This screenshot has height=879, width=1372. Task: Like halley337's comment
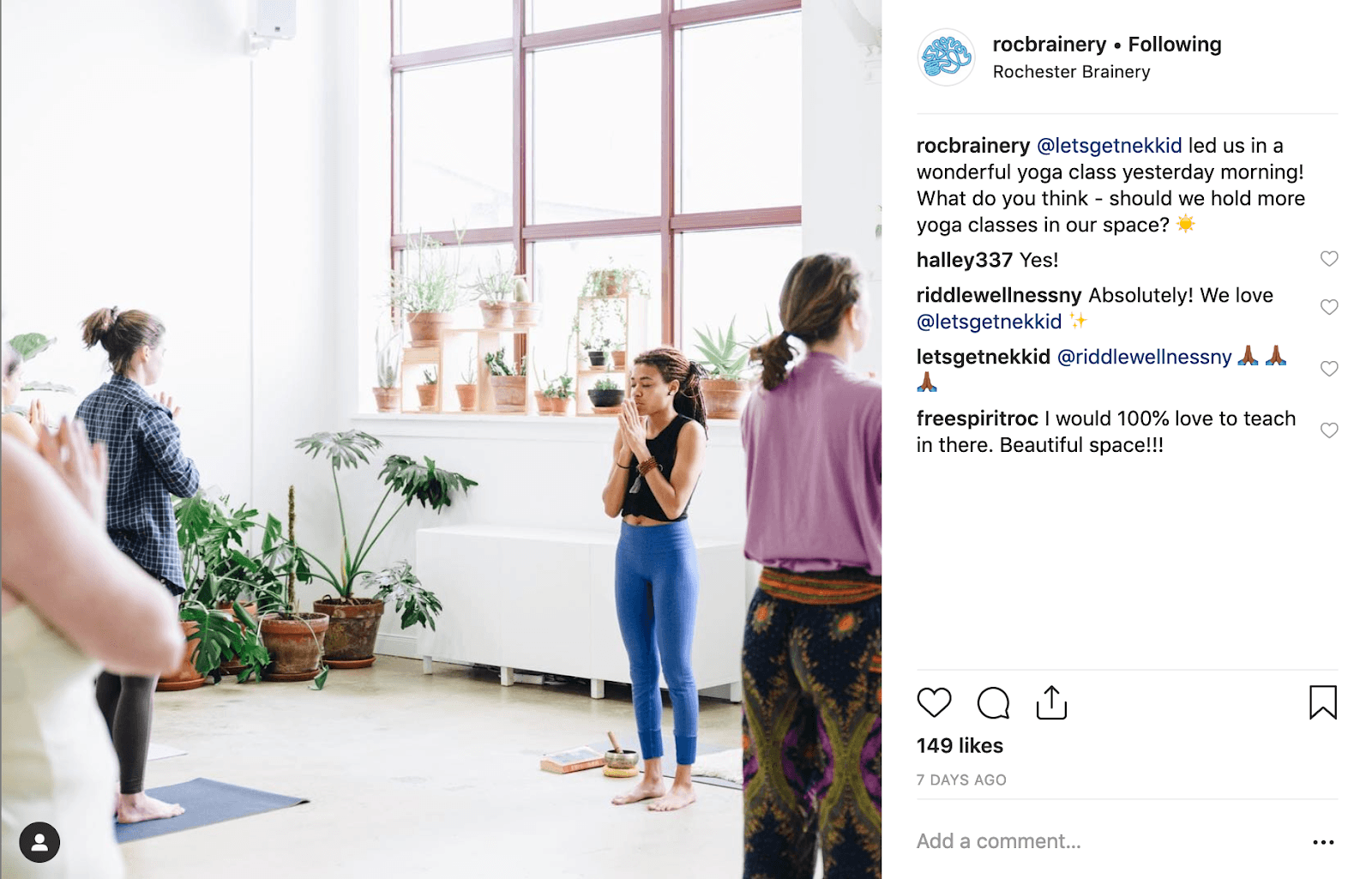pos(1329,259)
